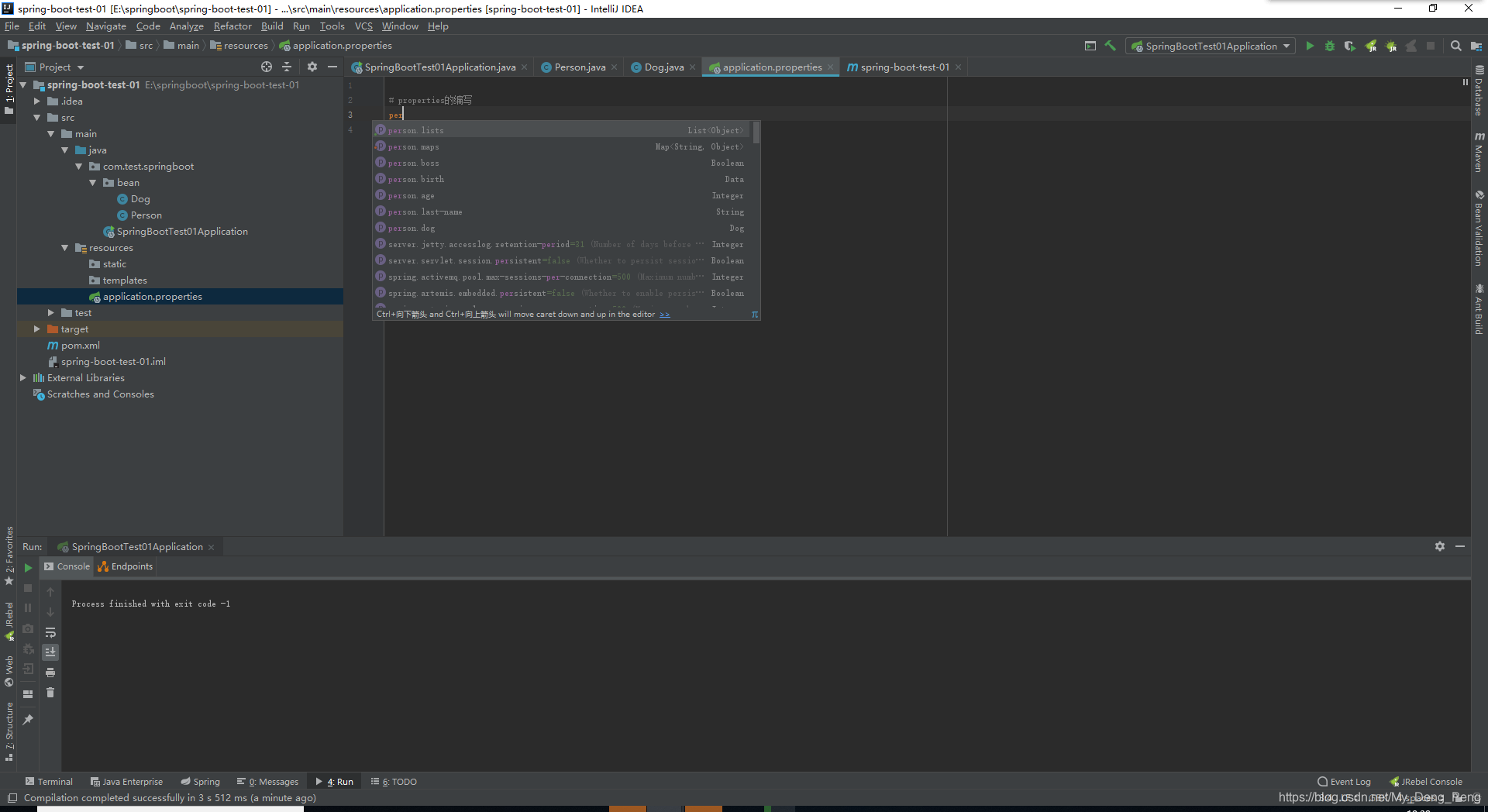Viewport: 1488px width, 812px height.
Task: Toggle the 1: Project side tab
Action: tap(9, 88)
